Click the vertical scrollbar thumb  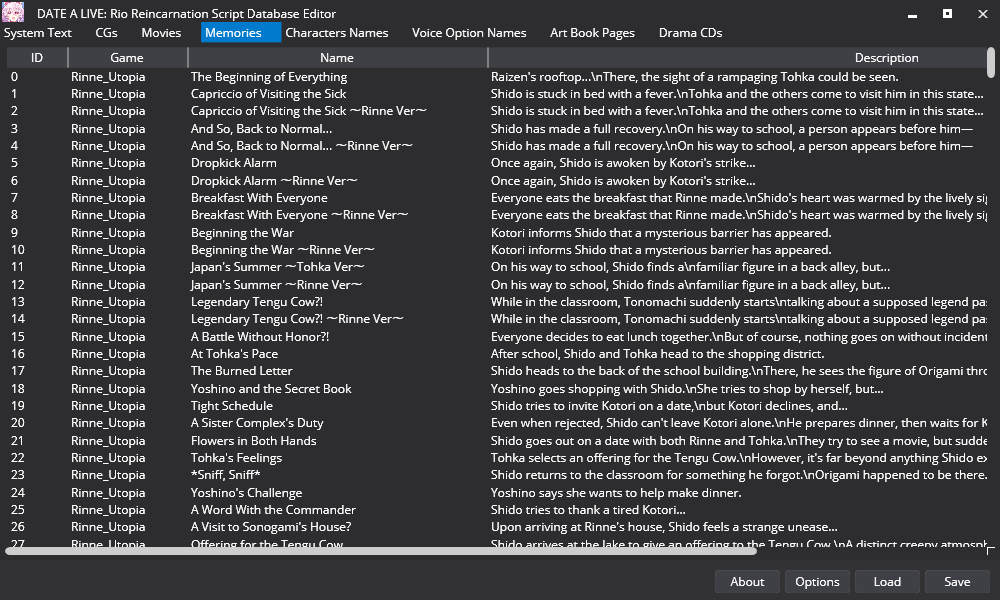tap(990, 62)
